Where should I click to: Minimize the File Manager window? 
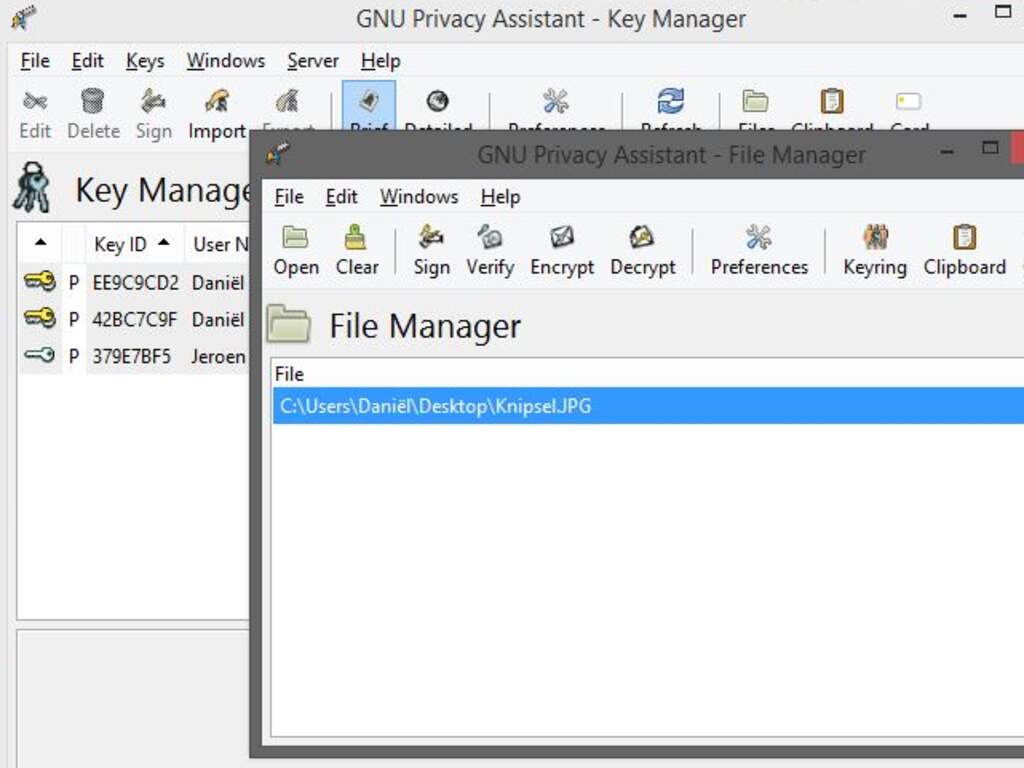[947, 152]
